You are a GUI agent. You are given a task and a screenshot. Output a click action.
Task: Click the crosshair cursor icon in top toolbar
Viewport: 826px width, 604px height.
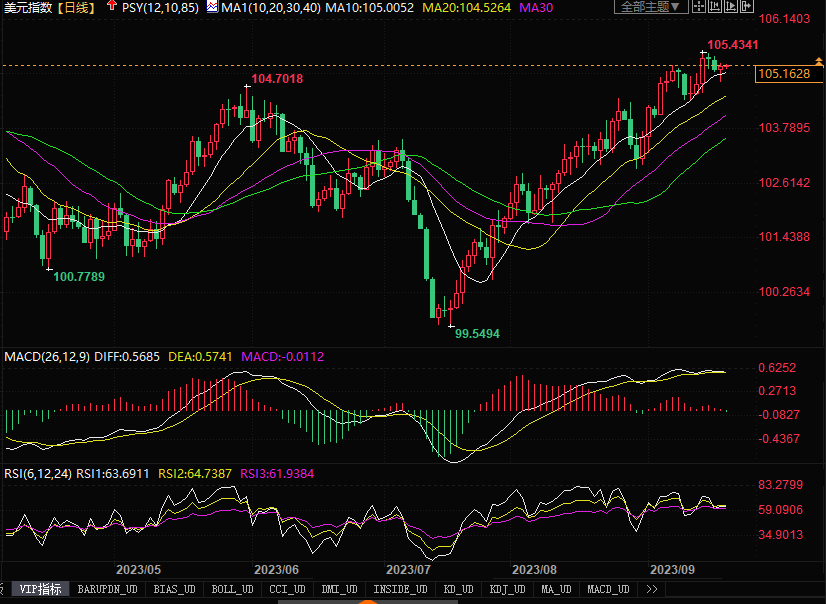pos(699,6)
